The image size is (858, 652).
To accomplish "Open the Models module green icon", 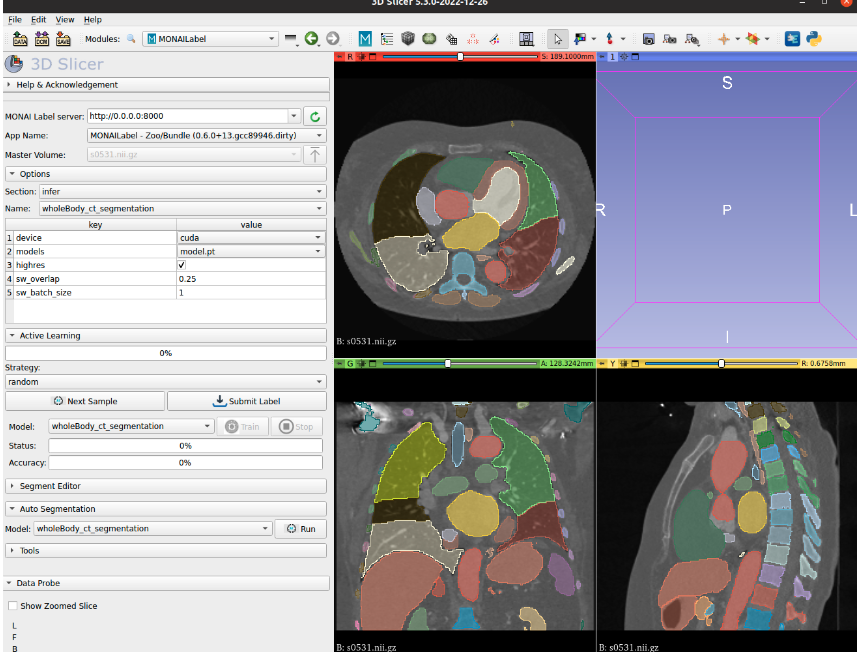I will (x=429, y=39).
